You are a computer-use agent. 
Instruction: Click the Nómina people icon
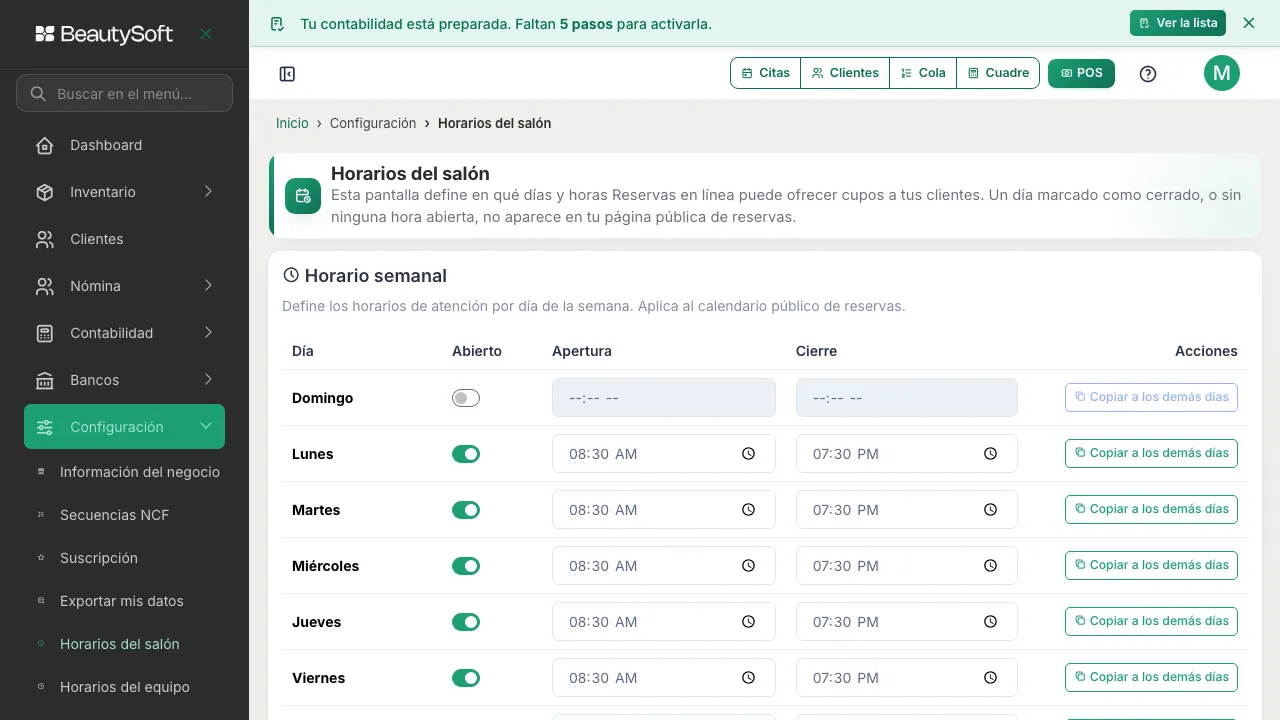pyautogui.click(x=45, y=286)
